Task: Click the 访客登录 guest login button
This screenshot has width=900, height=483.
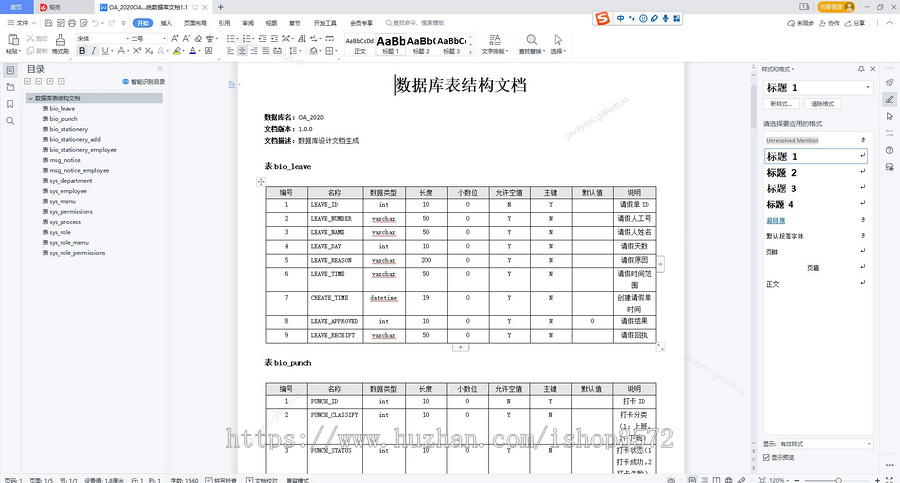Action: pyautogui.click(x=836, y=7)
